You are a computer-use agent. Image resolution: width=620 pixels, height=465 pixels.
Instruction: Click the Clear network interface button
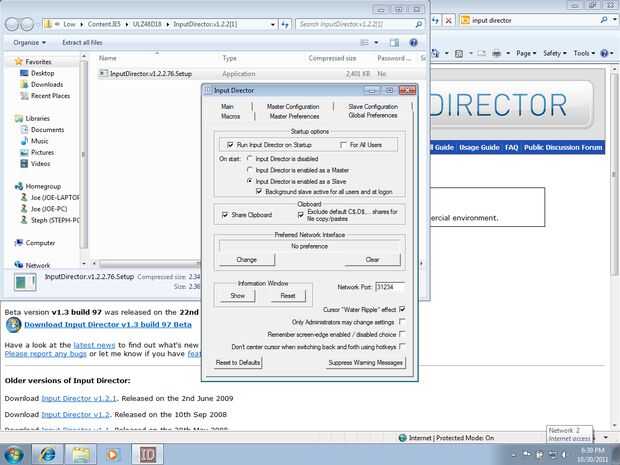point(372,260)
